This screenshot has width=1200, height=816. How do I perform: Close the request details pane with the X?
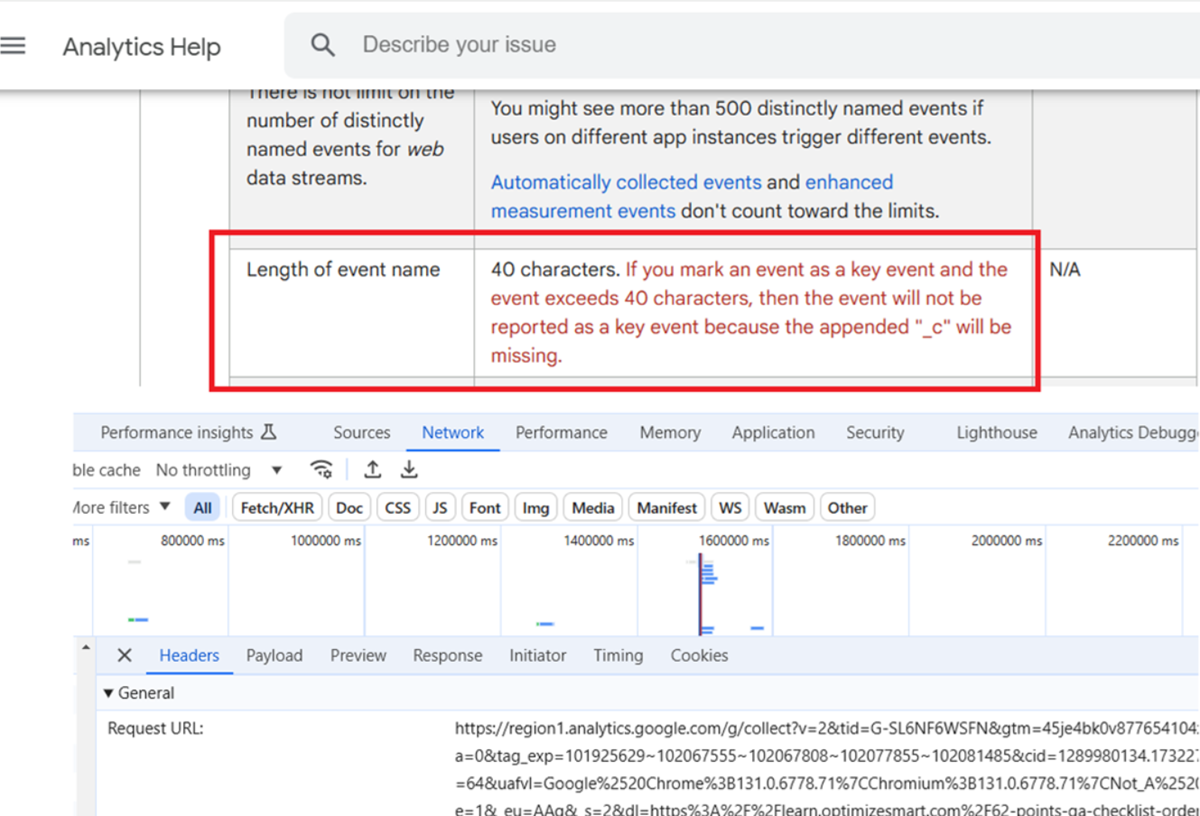pyautogui.click(x=123, y=655)
